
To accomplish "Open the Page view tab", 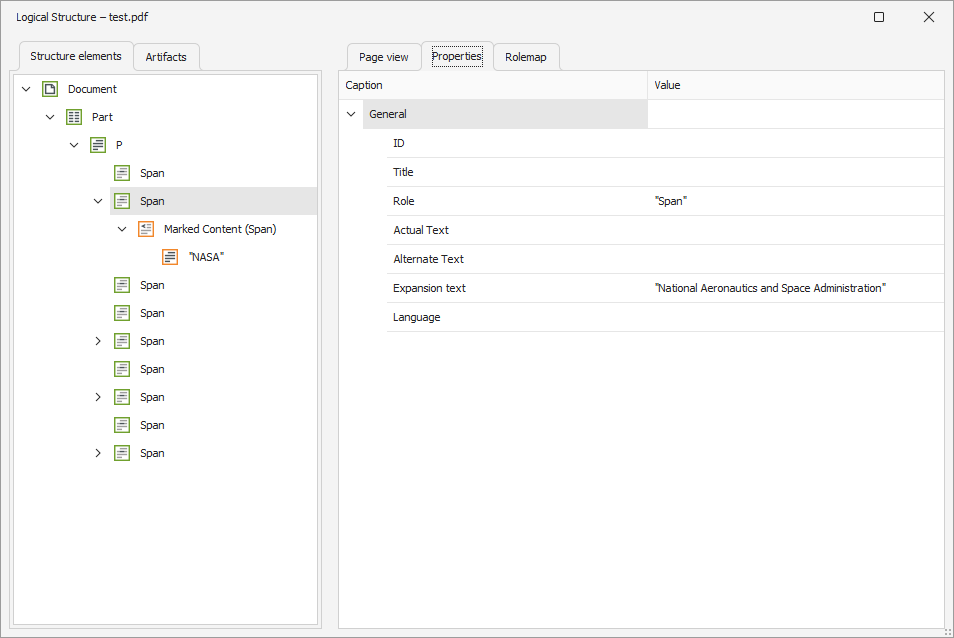I will [x=384, y=57].
